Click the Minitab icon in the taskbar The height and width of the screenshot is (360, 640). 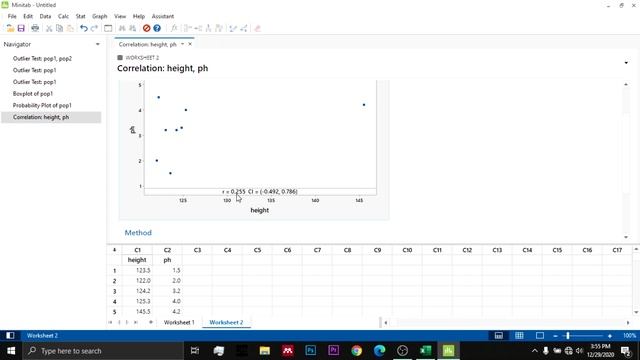448,351
